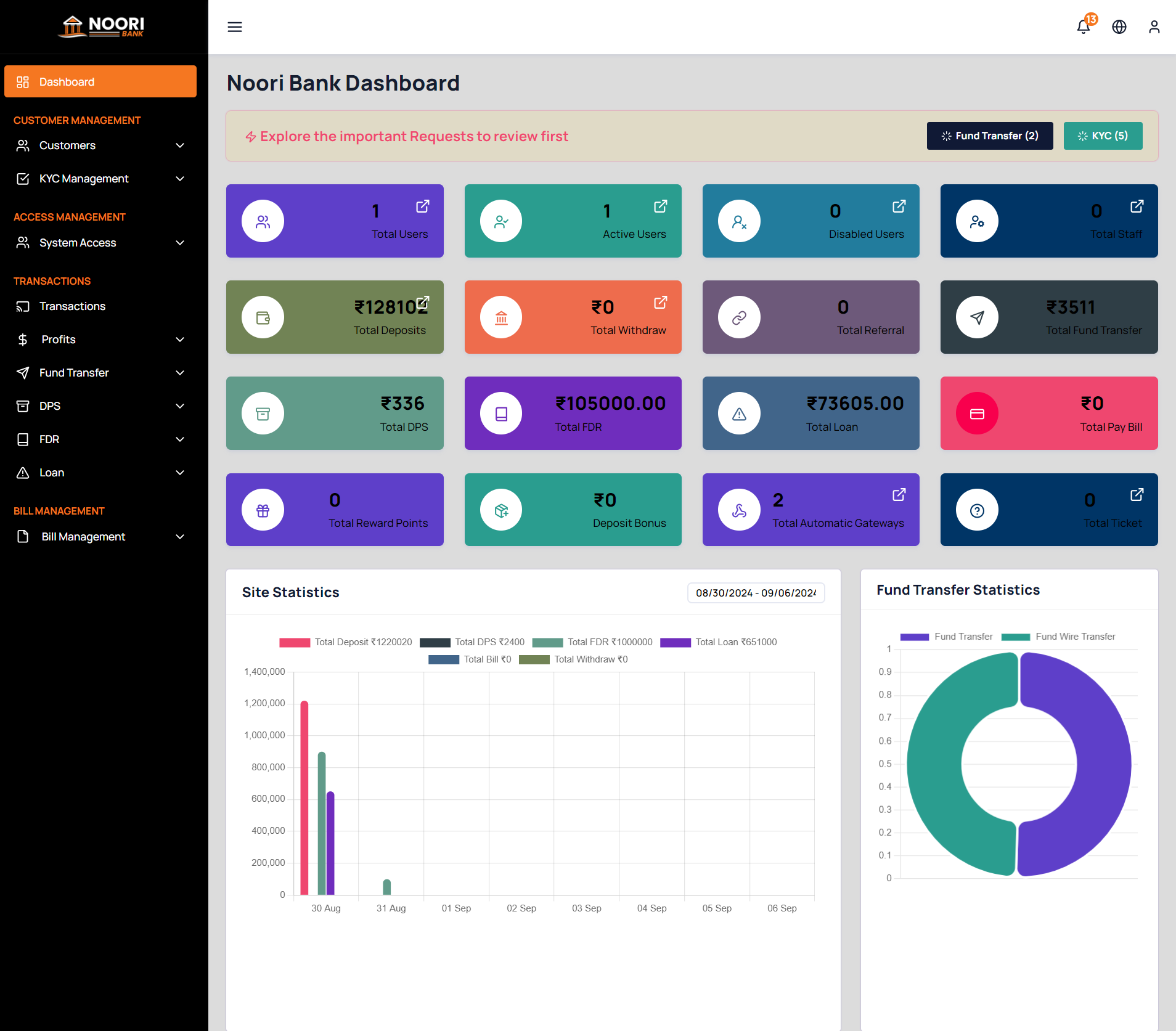Open the user profile icon

point(1154,27)
